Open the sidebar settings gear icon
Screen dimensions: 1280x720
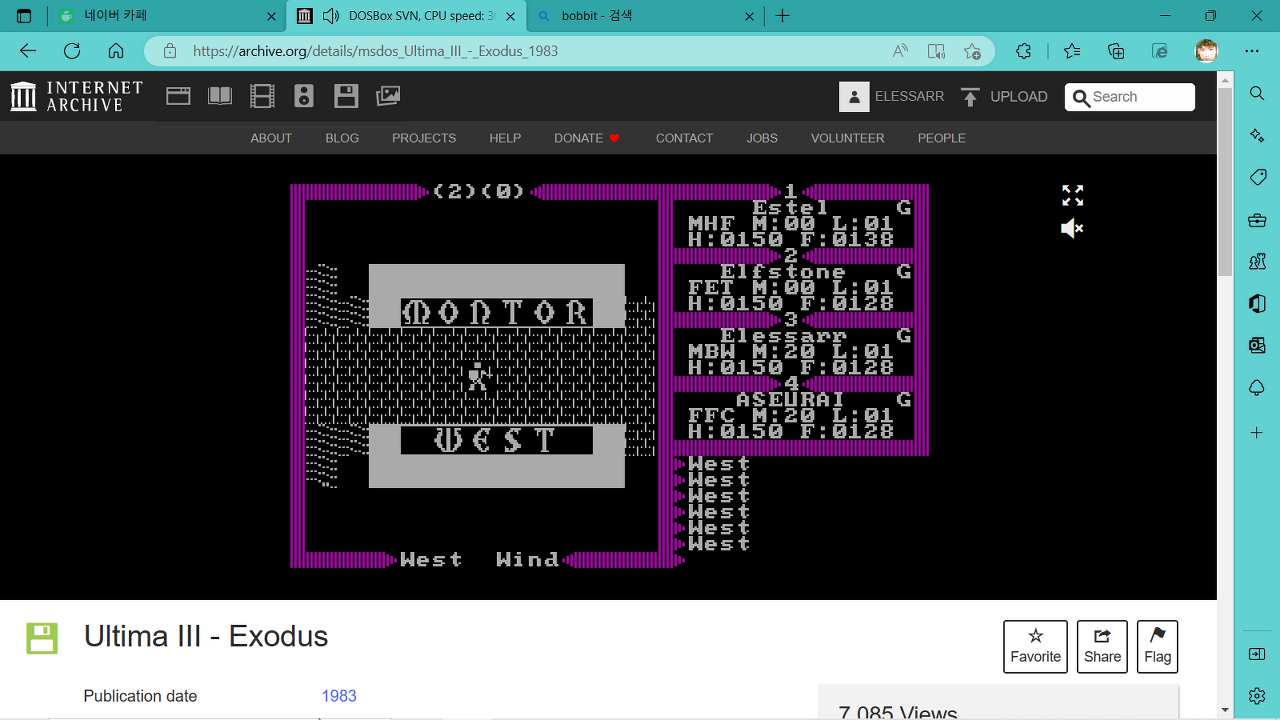click(x=1257, y=695)
